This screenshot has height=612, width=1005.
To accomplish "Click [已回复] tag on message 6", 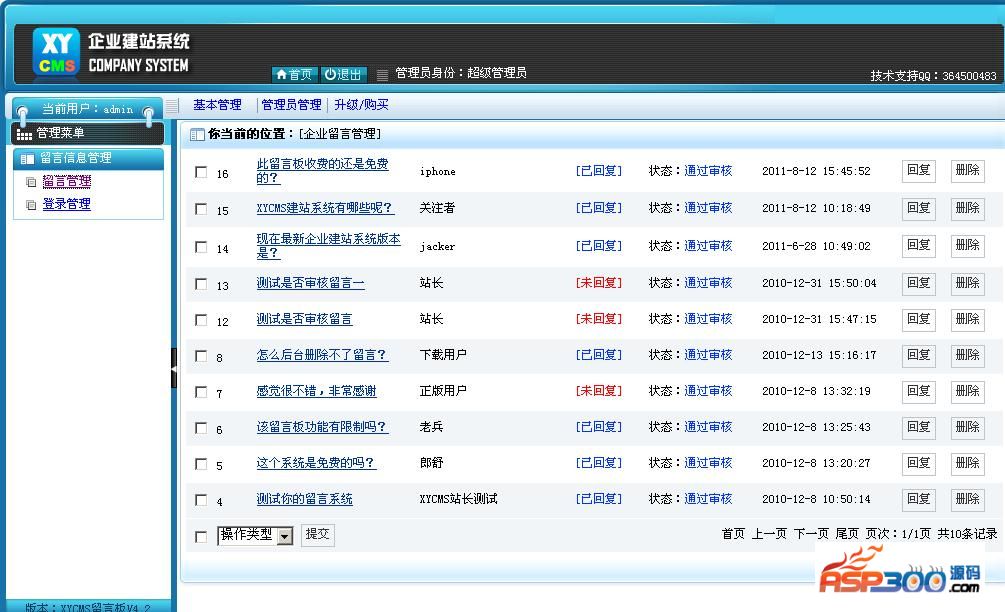I will (x=599, y=426).
